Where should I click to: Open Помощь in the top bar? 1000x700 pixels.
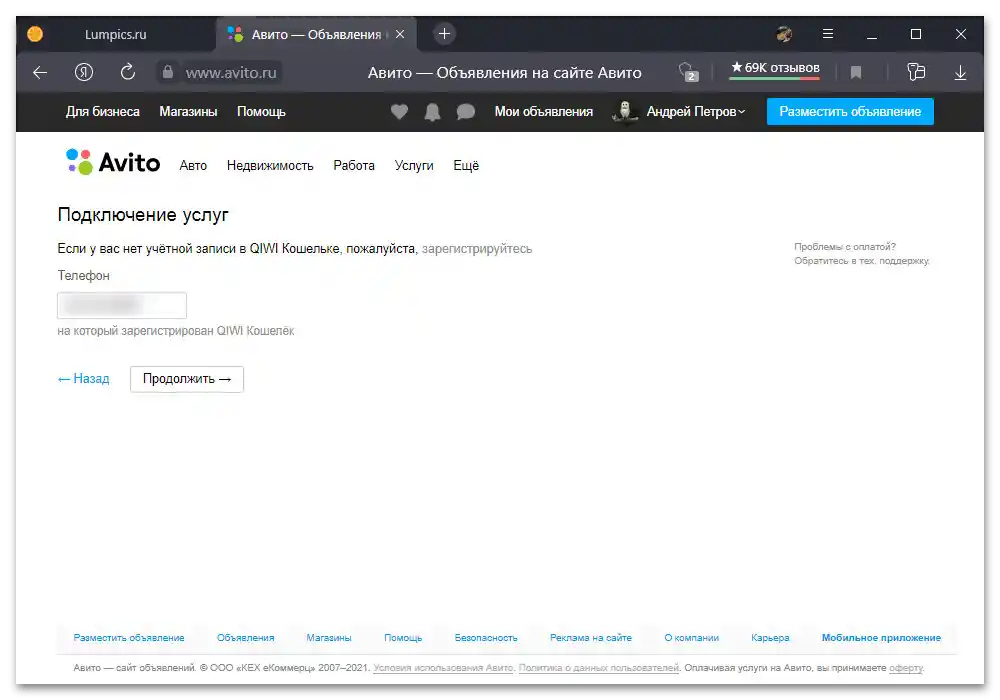[261, 112]
